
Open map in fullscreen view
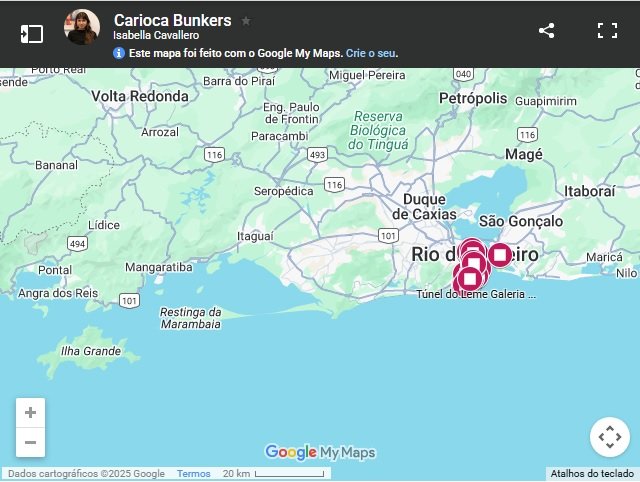pyautogui.click(x=607, y=31)
